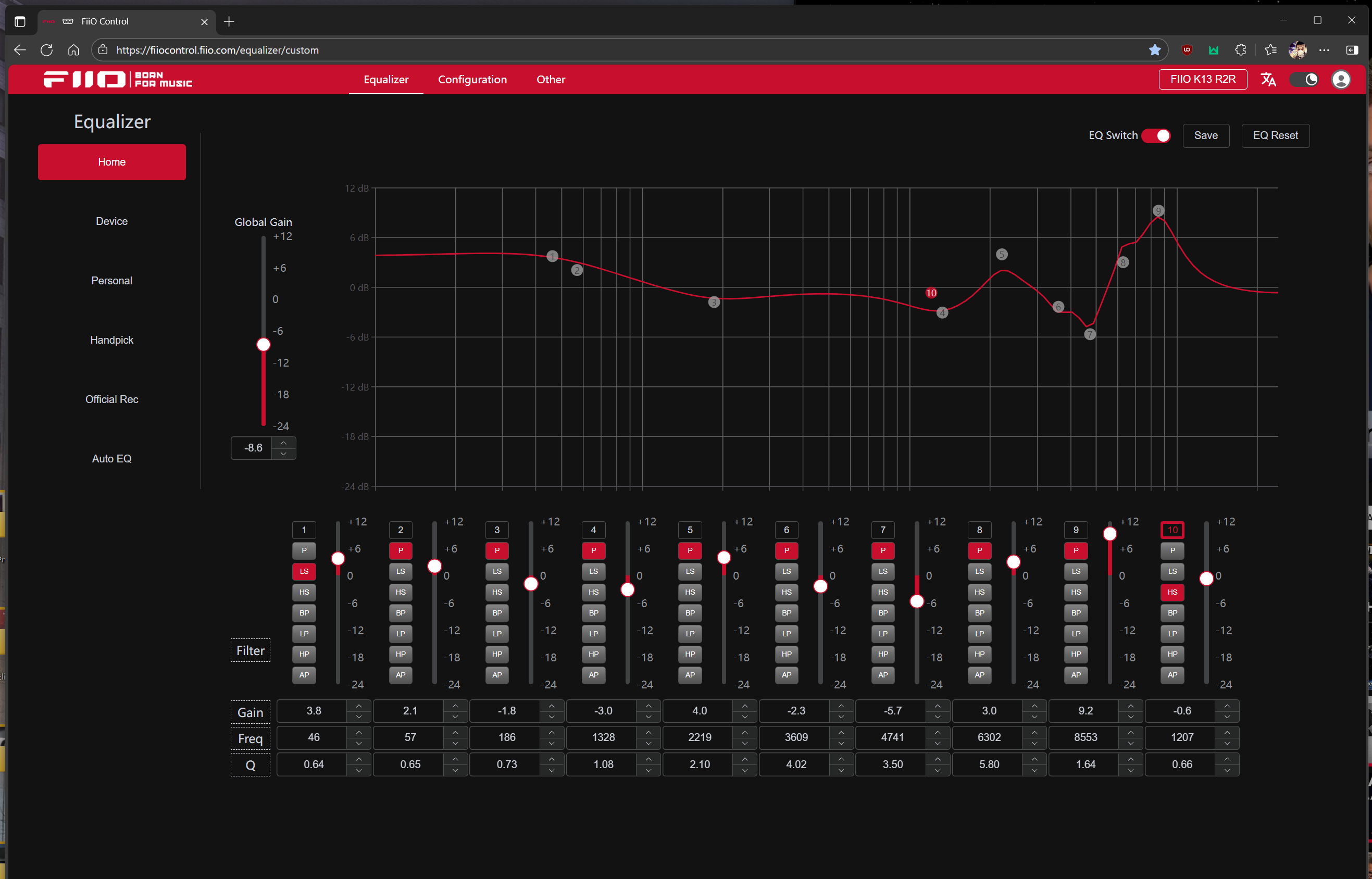Open the Auto EQ section
This screenshot has height=879, width=1372.
tap(112, 458)
